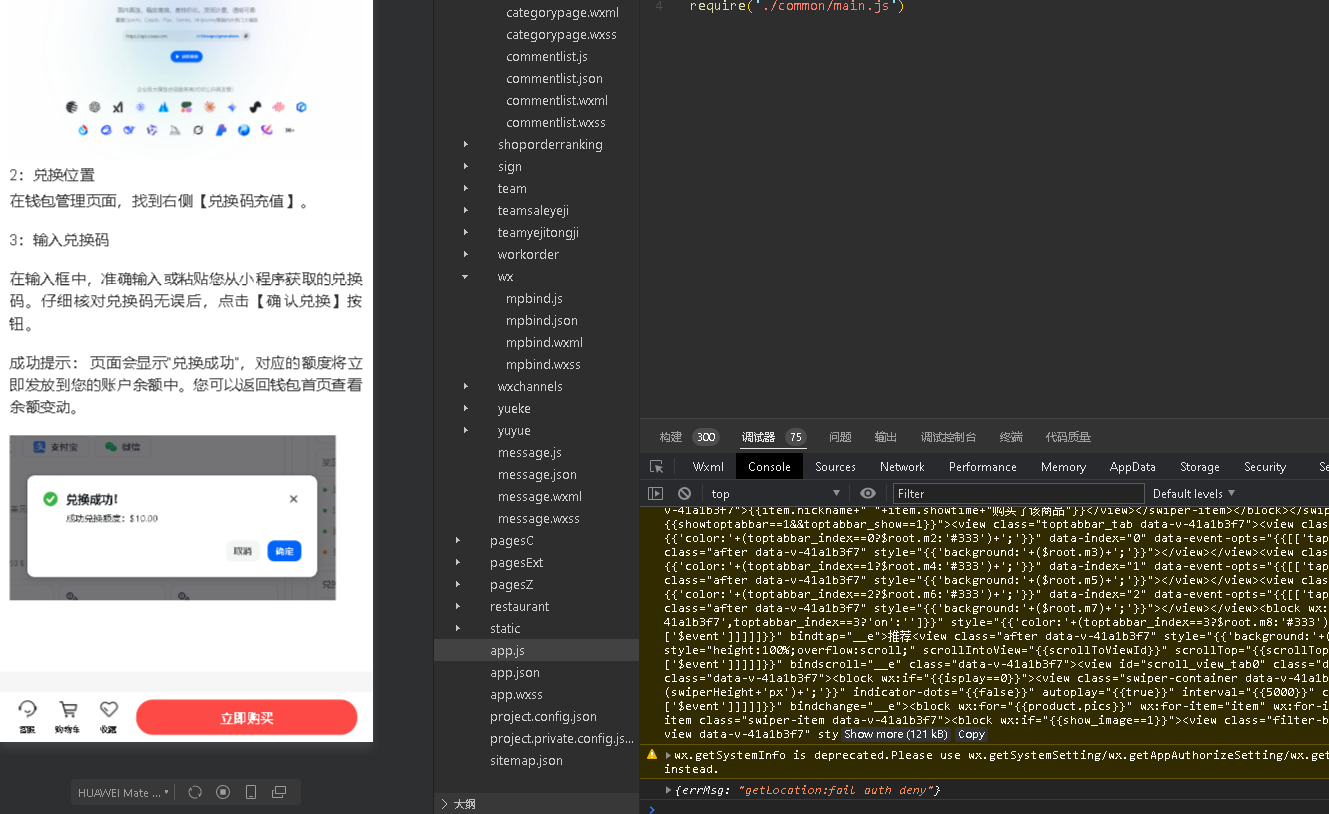The width and height of the screenshot is (1329, 814).
Task: Click the eye live expression icon
Action: pos(867,493)
